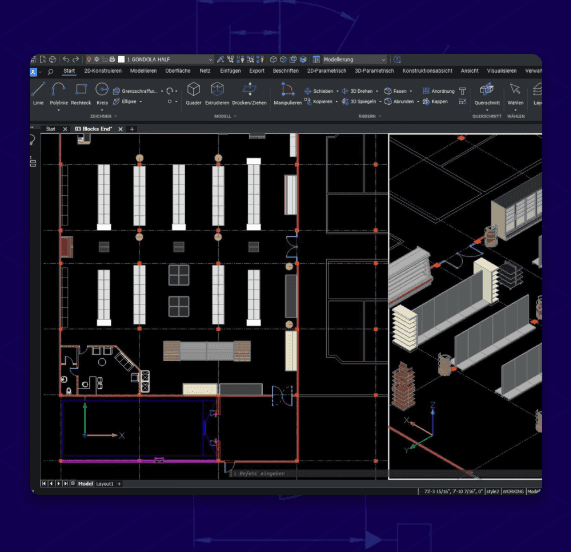Click the Ellipse tool
The image size is (571, 552).
point(125,102)
